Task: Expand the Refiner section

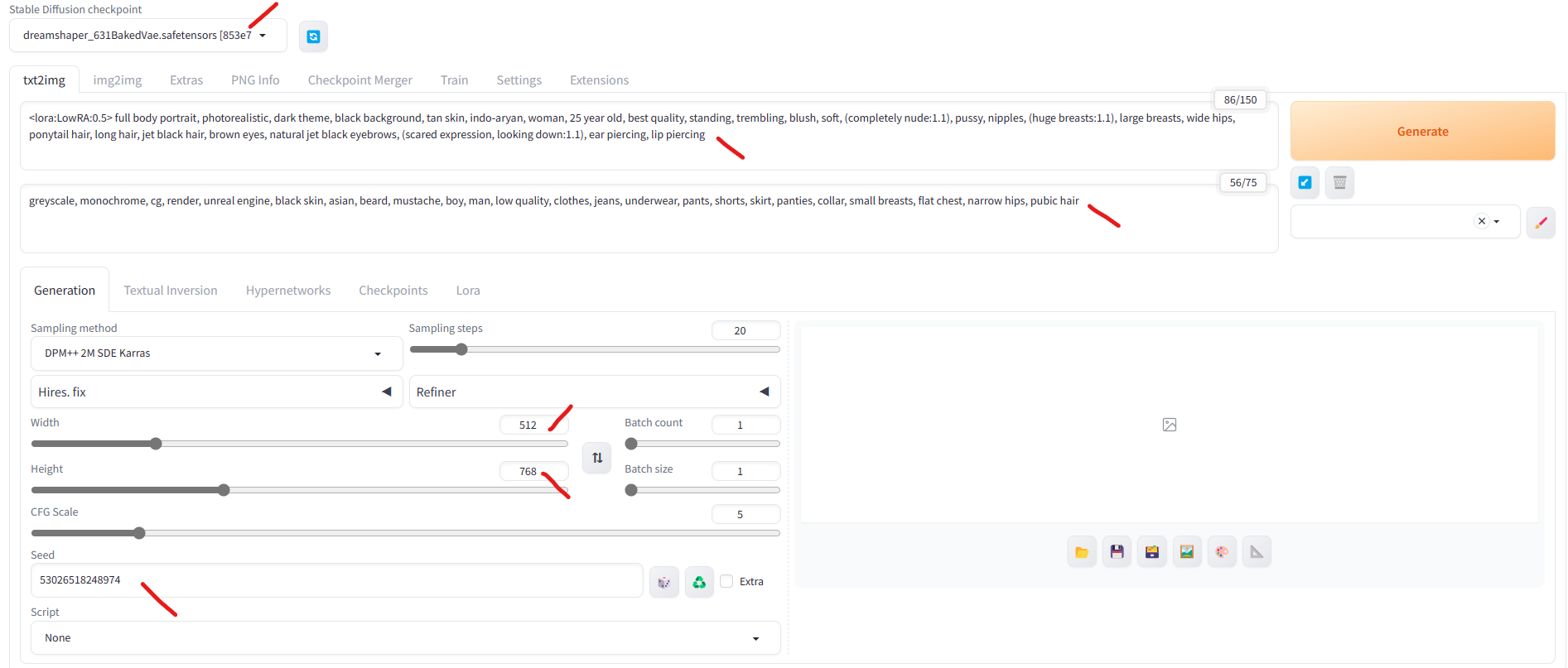Action: pos(594,392)
